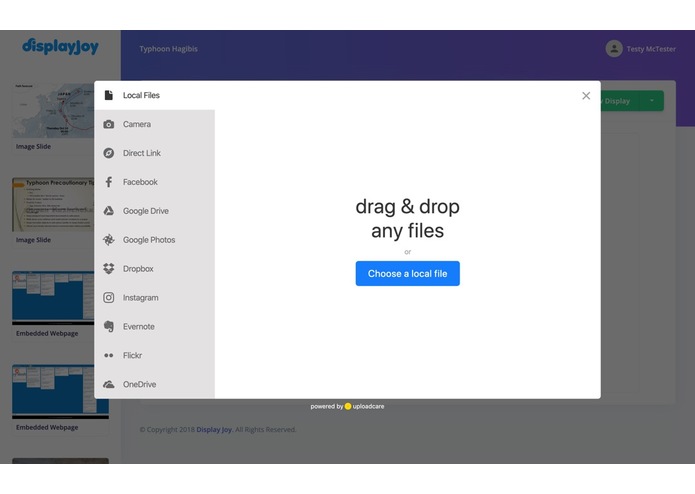Click the Dropbox logo icon
The image size is (695, 494).
tap(109, 268)
